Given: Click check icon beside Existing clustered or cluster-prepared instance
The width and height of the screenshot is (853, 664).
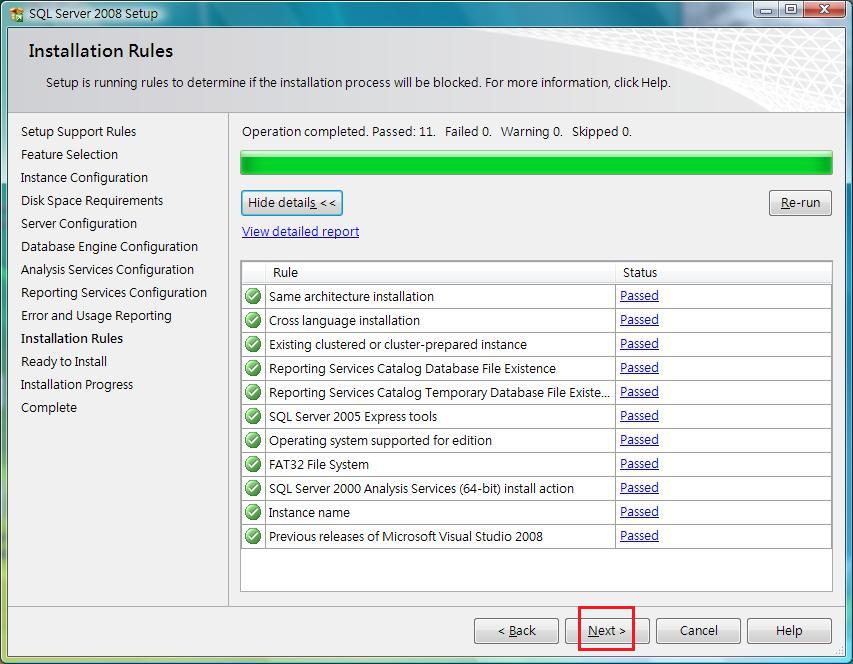Looking at the screenshot, I should [x=253, y=344].
